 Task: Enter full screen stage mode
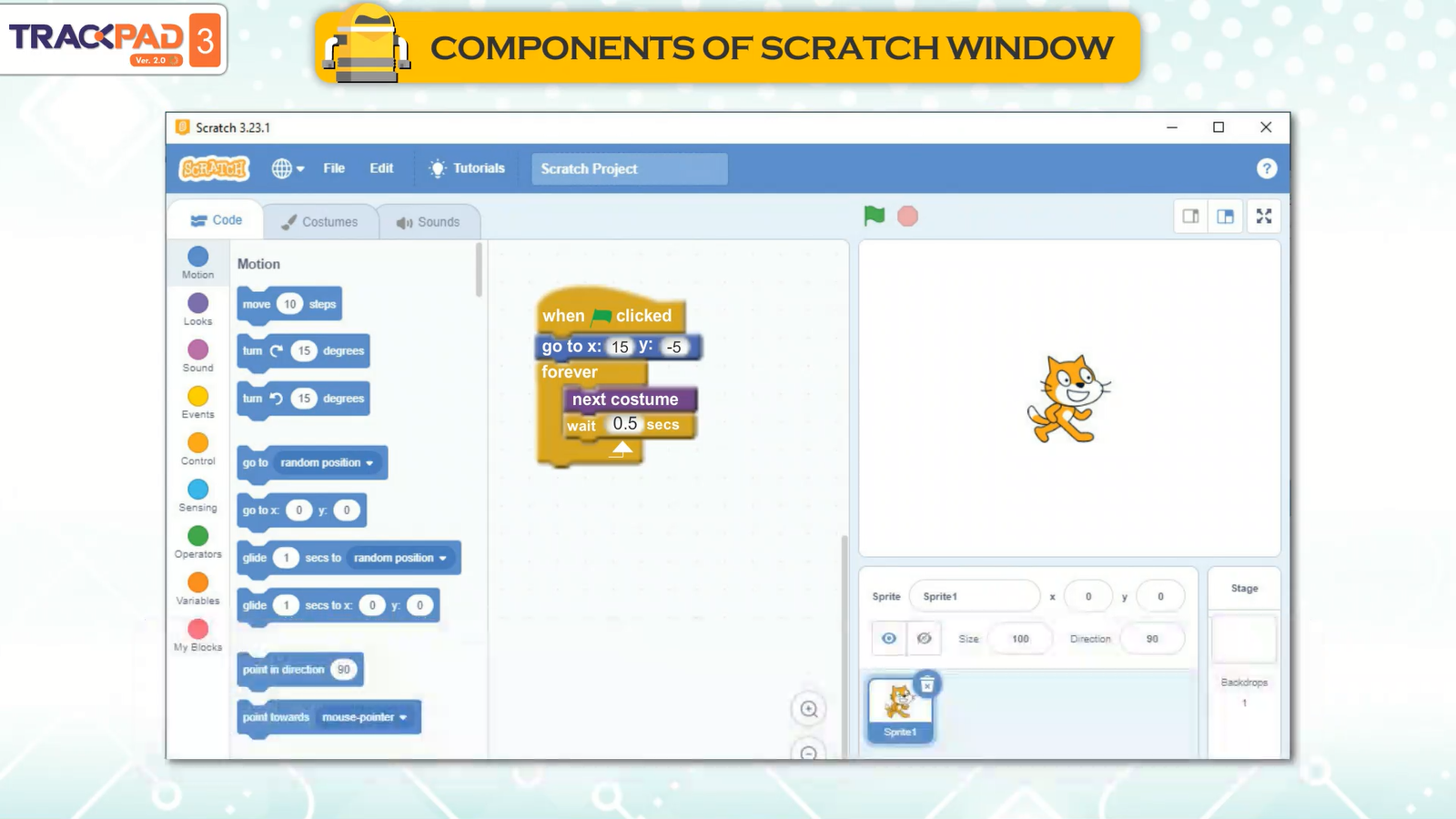[1264, 216]
